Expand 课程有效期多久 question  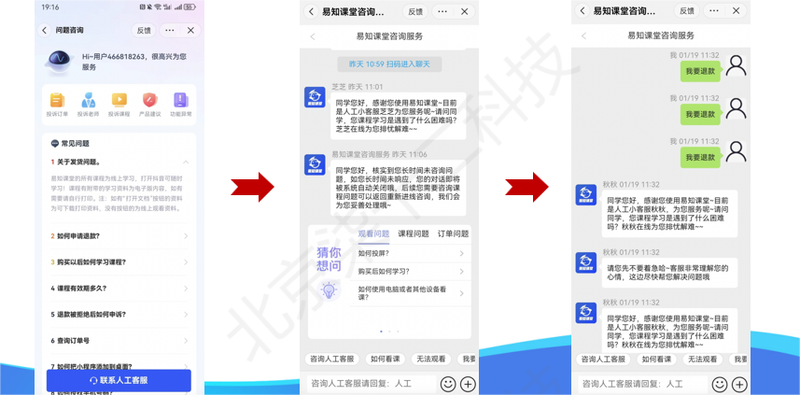point(119,288)
